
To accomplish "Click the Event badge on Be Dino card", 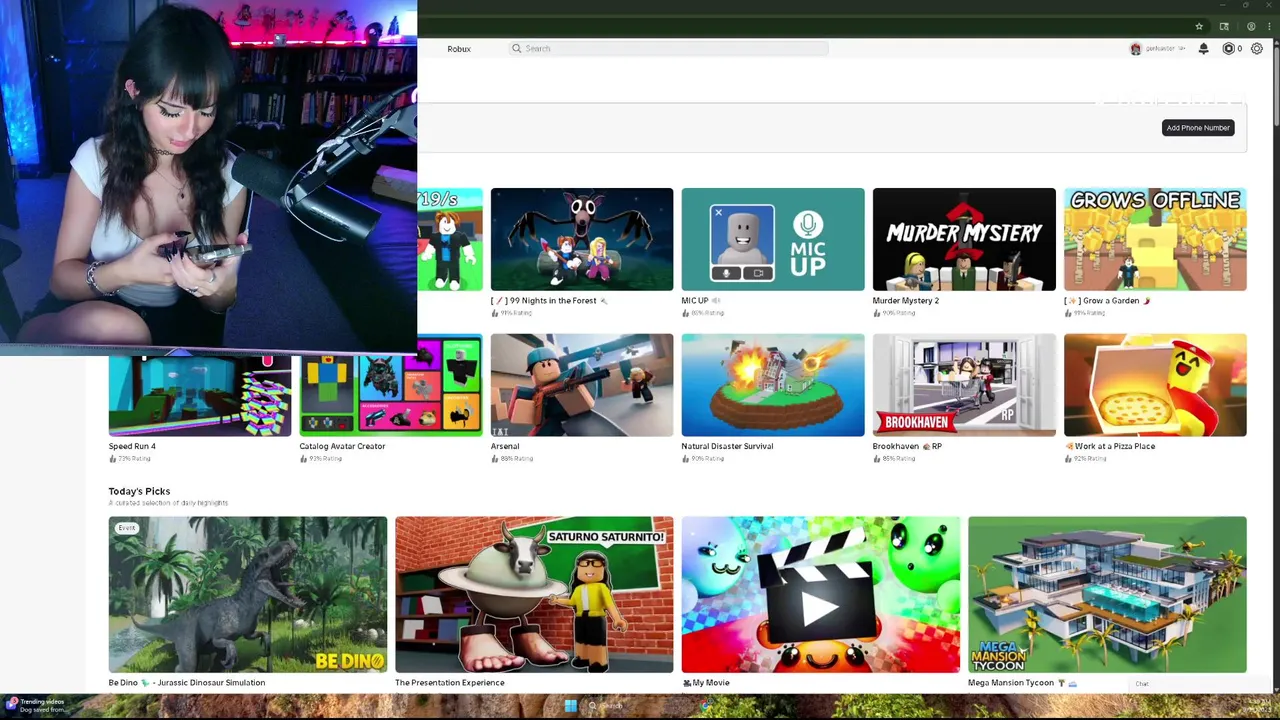I will [126, 528].
